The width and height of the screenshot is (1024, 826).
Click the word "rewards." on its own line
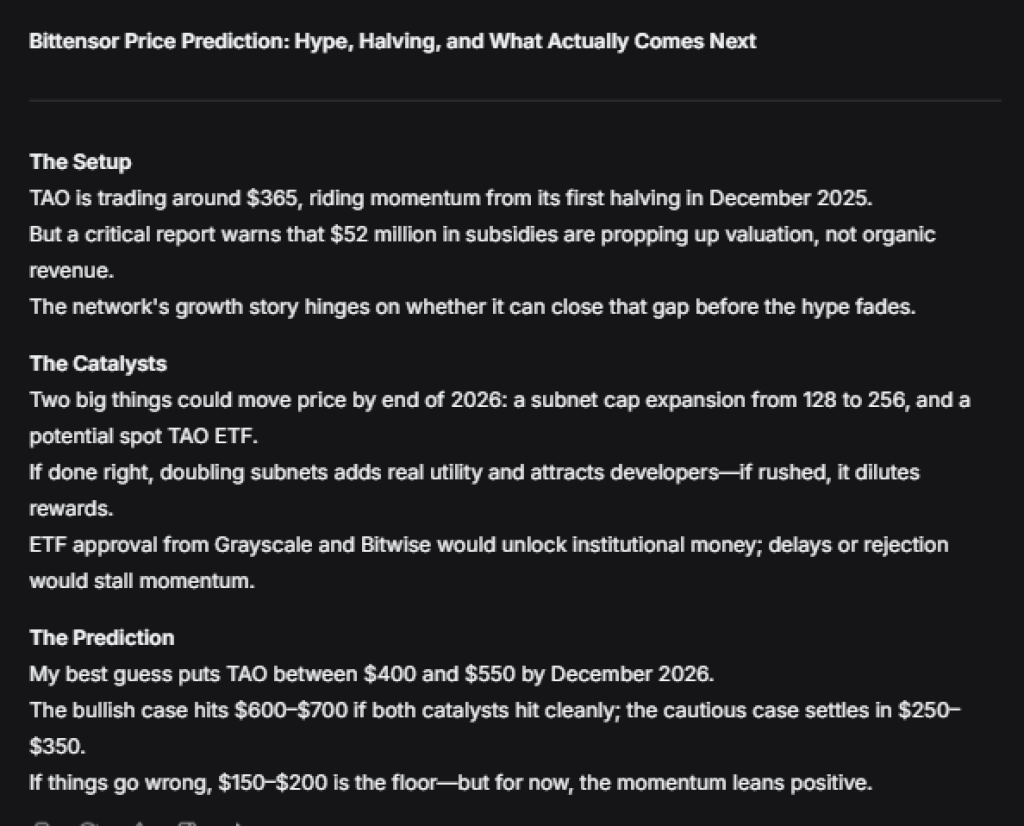[x=70, y=509]
